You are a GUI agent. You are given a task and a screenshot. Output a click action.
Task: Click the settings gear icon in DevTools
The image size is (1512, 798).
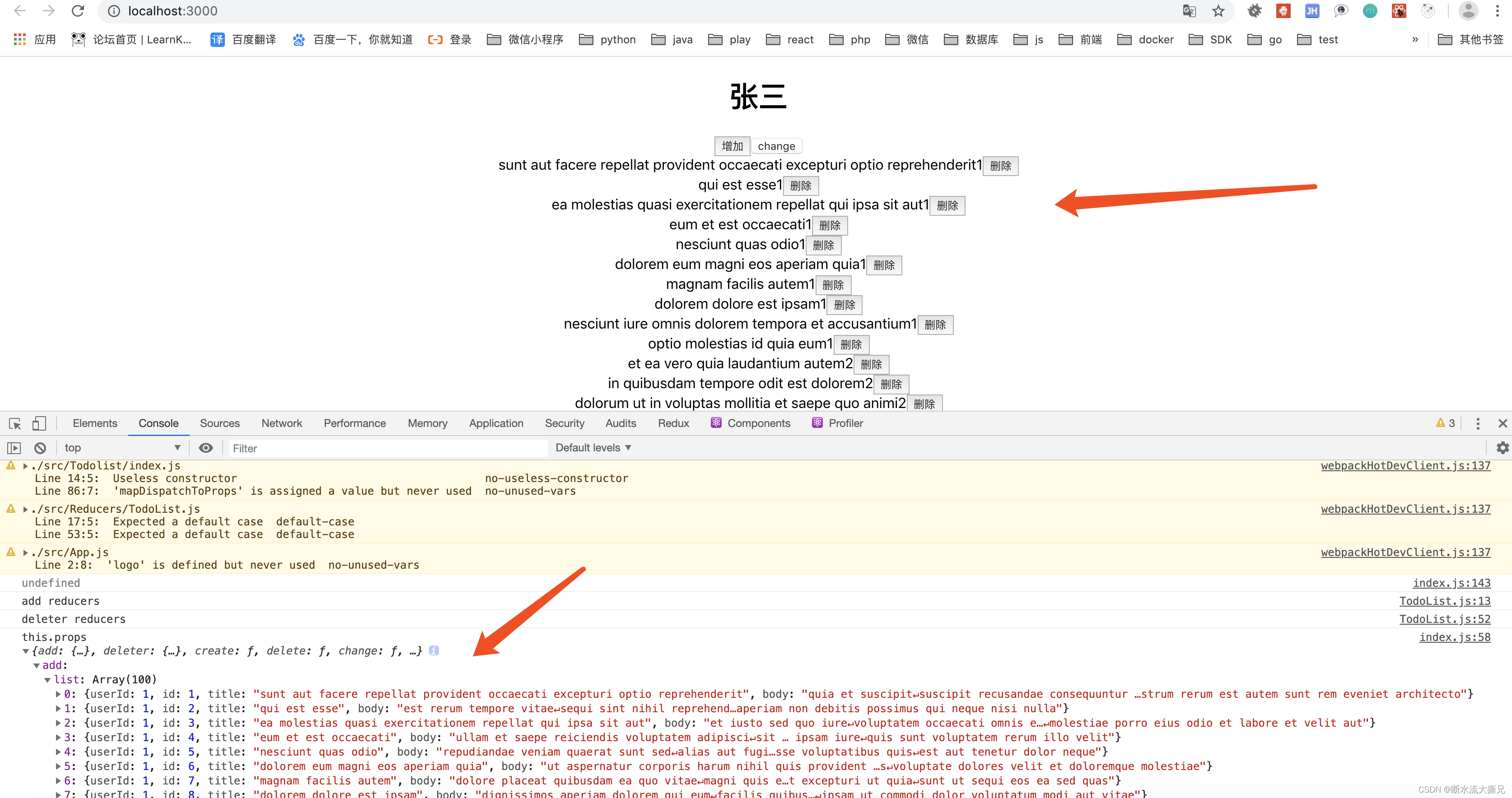pyautogui.click(x=1503, y=448)
